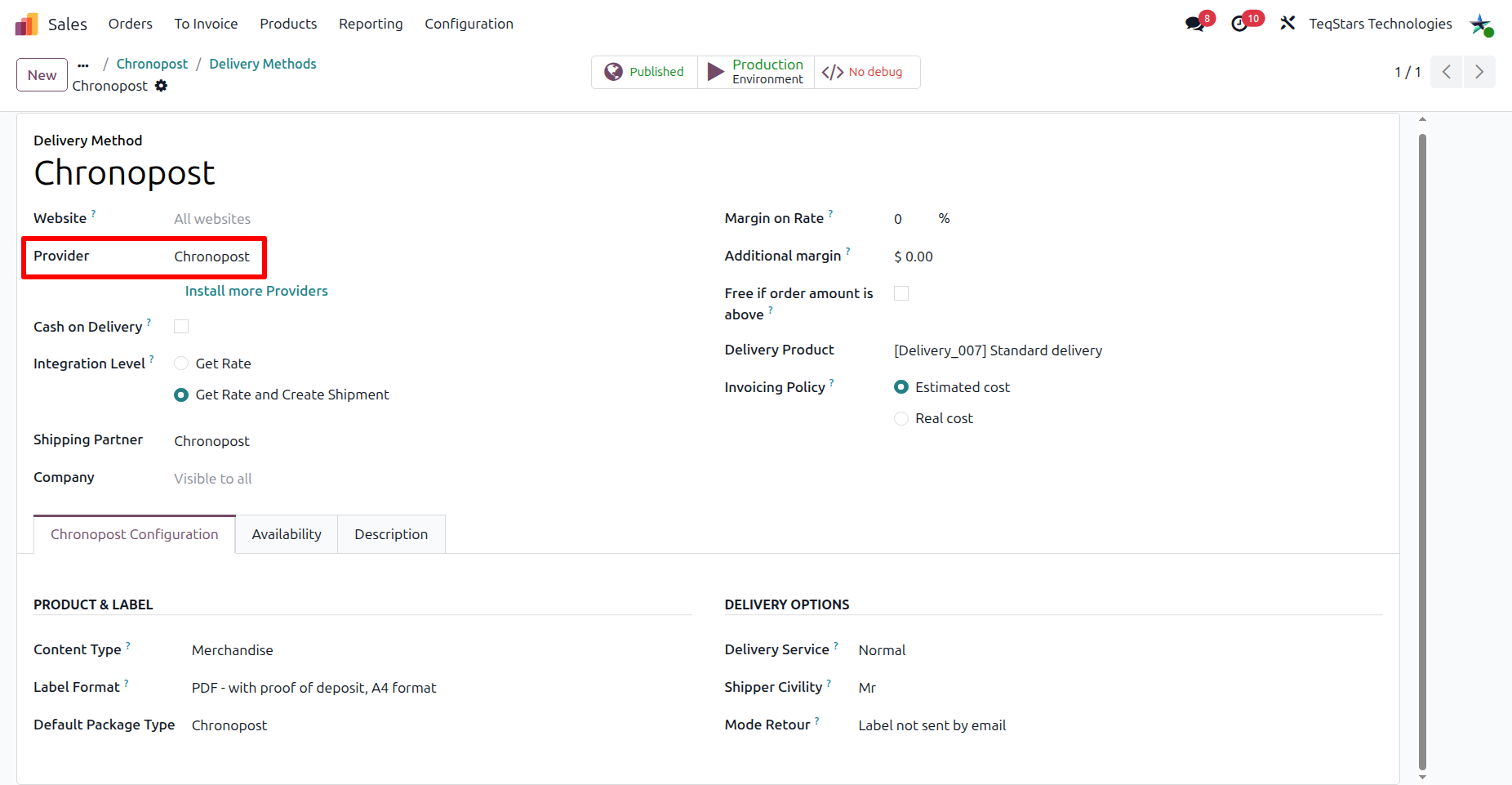Image resolution: width=1512 pixels, height=785 pixels.
Task: Choose Real cost invoicing policy
Action: click(x=901, y=418)
